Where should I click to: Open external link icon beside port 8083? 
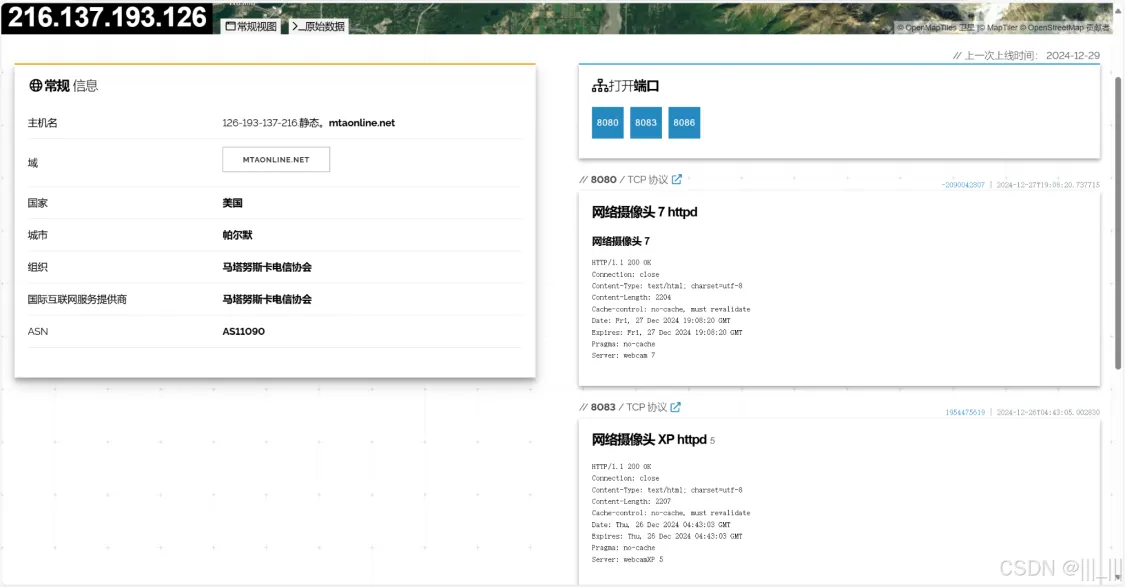(676, 407)
